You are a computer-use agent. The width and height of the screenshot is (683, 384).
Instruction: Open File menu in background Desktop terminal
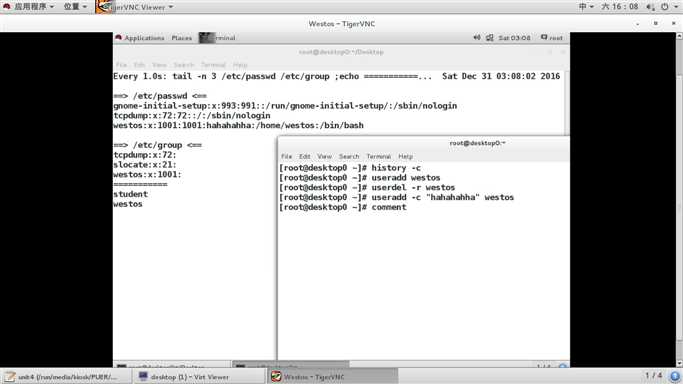pyautogui.click(x=121, y=65)
